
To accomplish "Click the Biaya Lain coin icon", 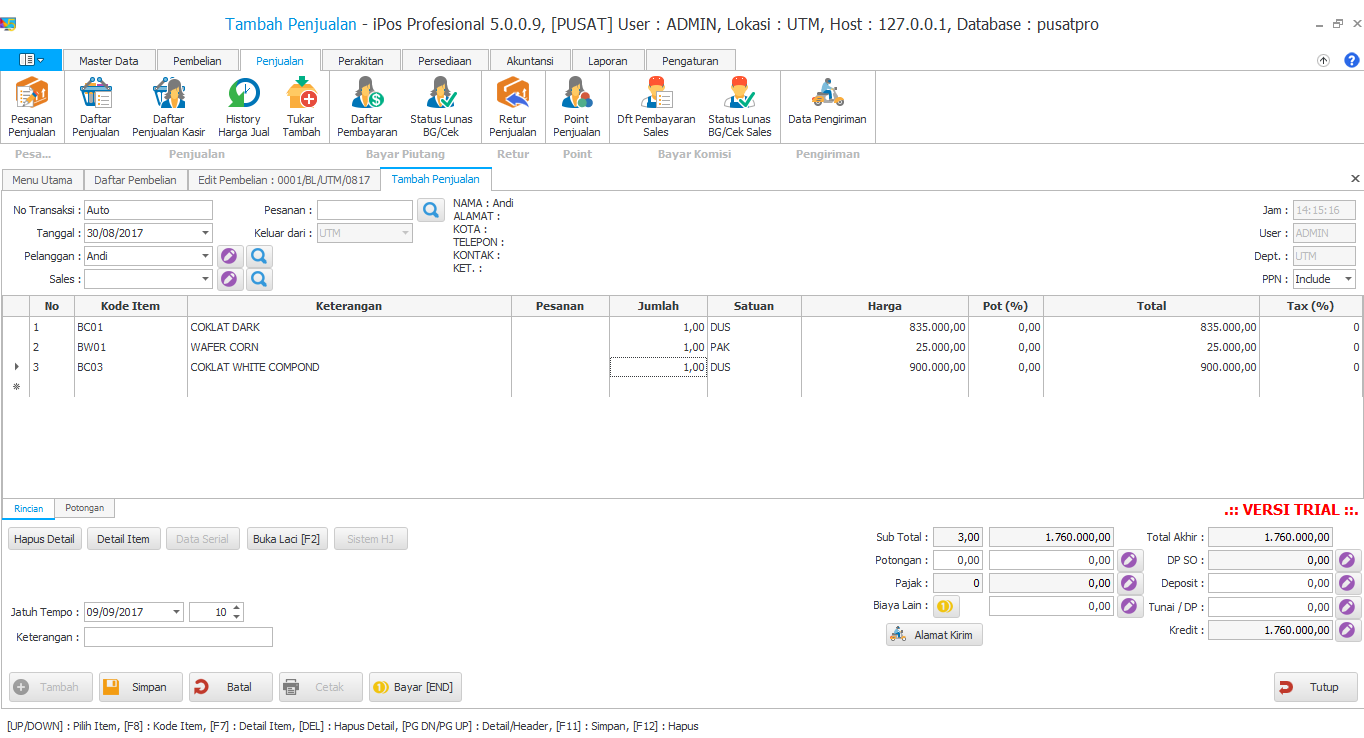I will tap(945, 606).
